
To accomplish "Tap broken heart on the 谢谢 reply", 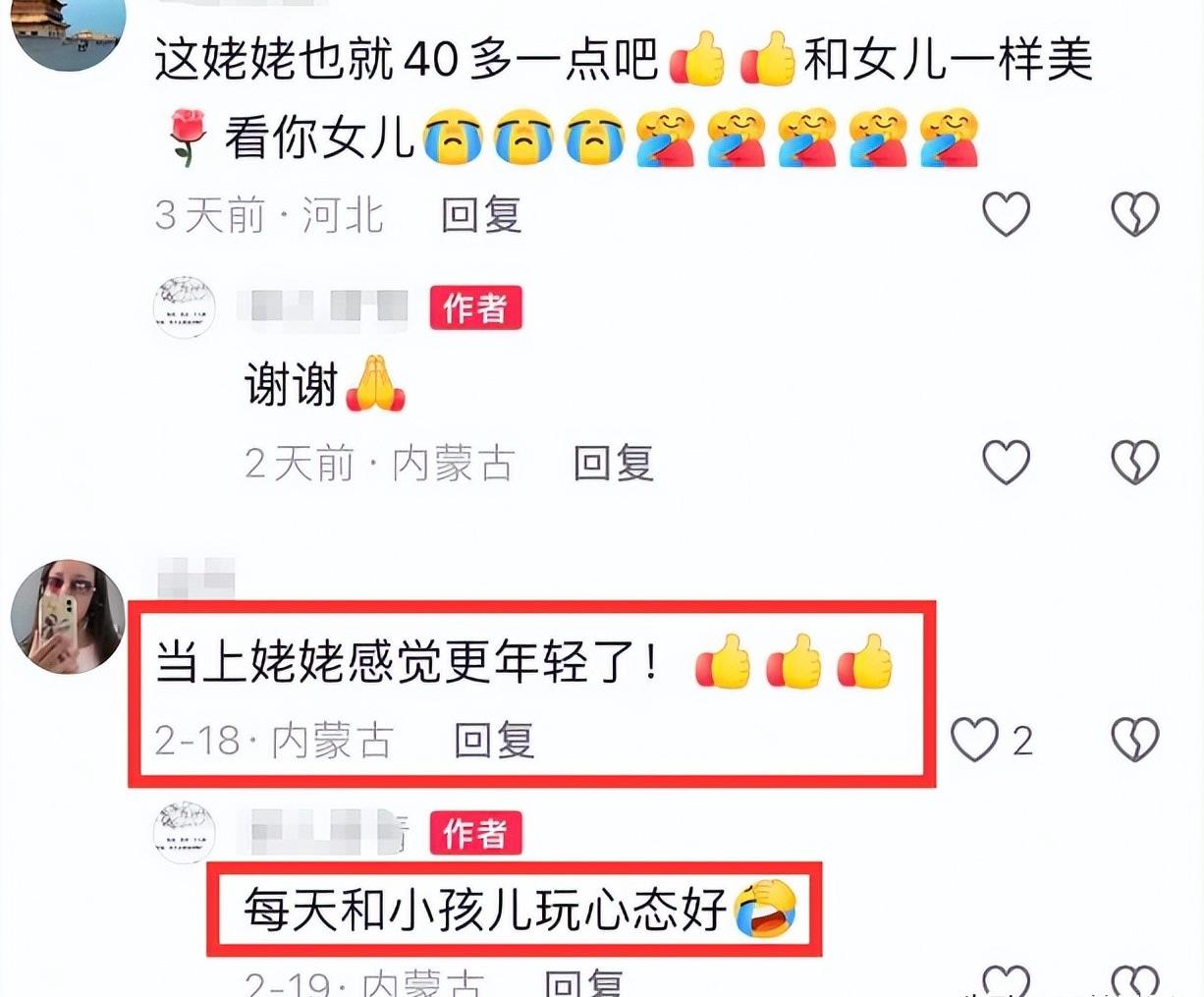I will [x=1134, y=462].
